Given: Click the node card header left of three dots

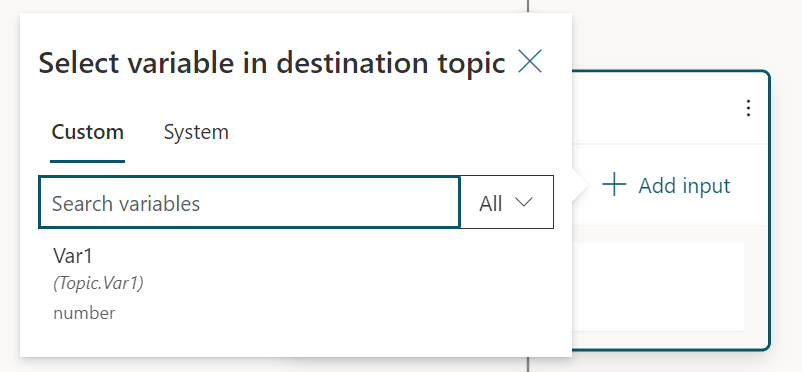Looking at the screenshot, I should (655, 108).
